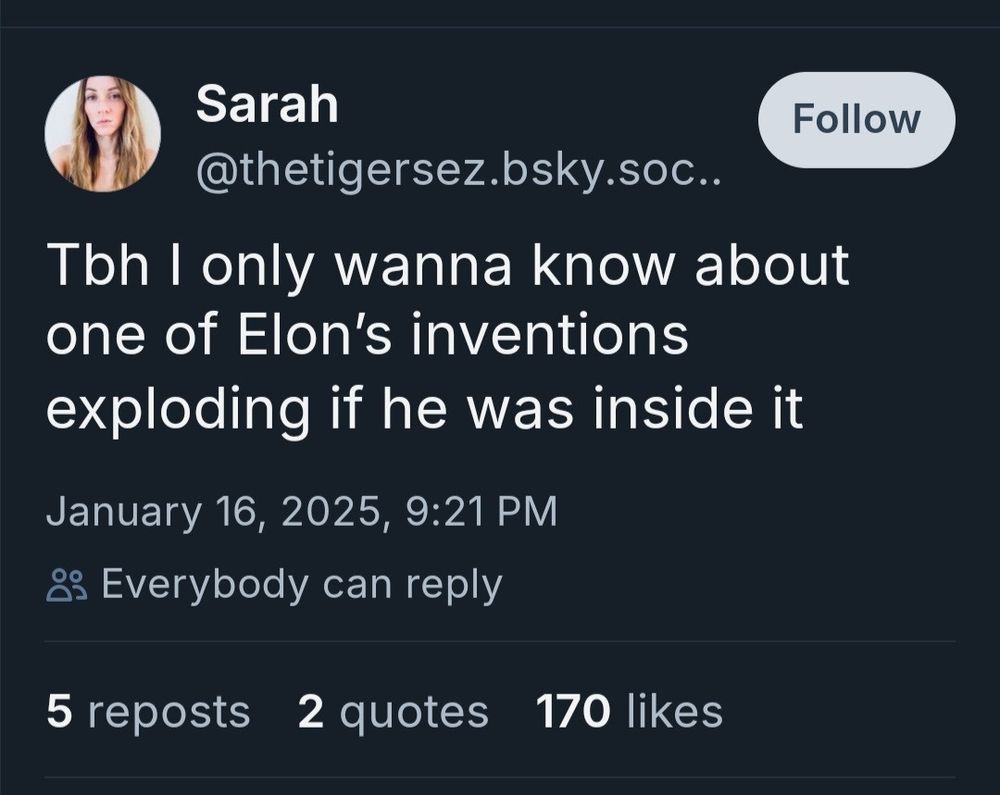
Task: Click the reposts count number 5
Action: click(x=59, y=711)
